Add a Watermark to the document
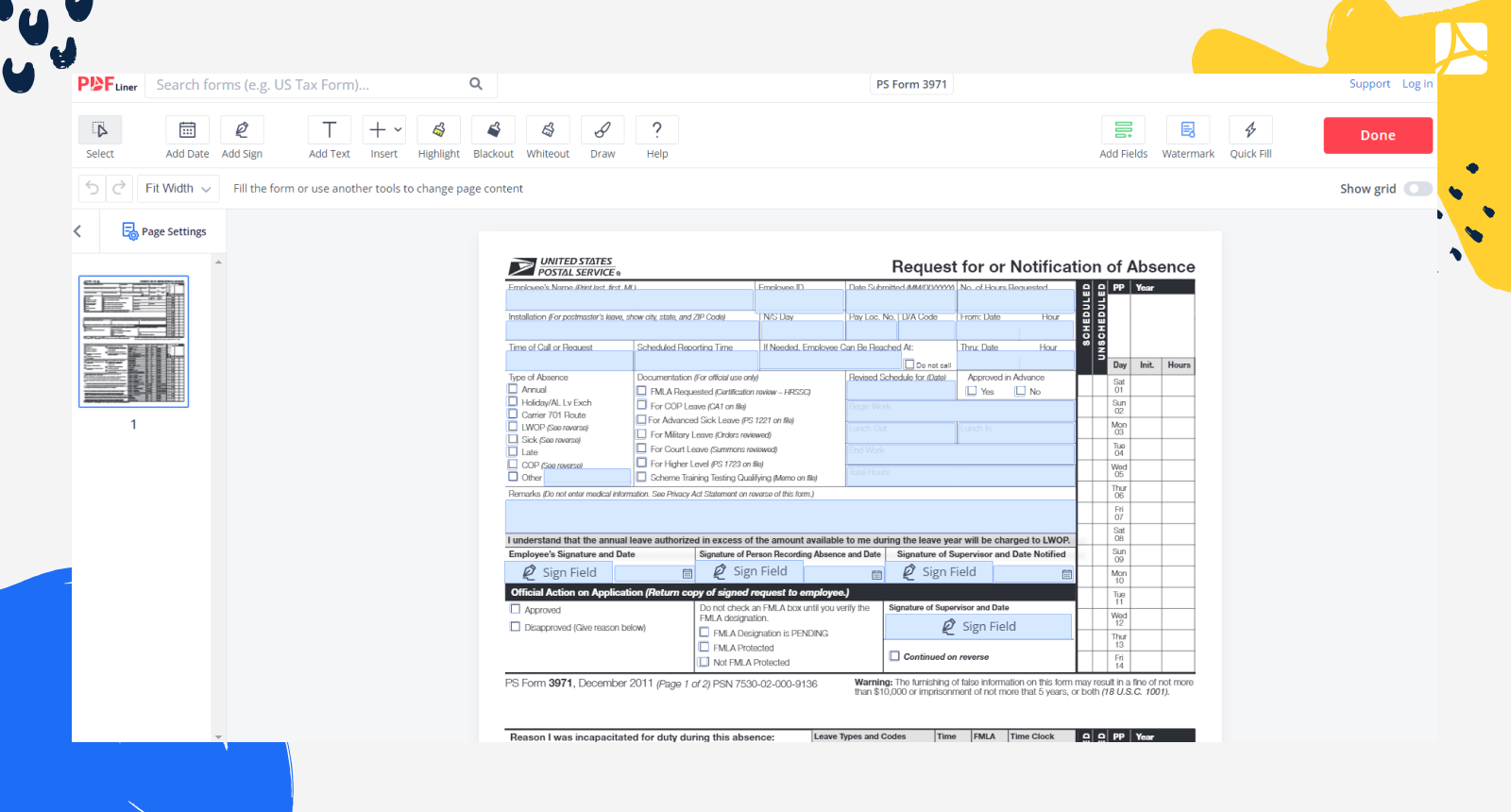This screenshot has width=1511, height=812. pos(1188,130)
